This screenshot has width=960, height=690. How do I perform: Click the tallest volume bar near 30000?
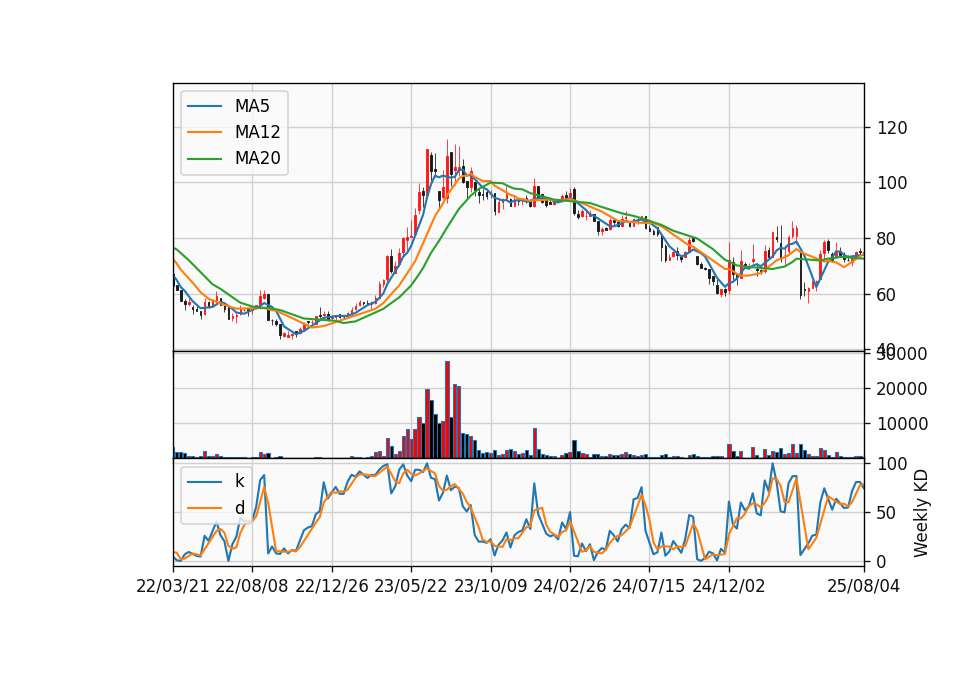(x=448, y=410)
